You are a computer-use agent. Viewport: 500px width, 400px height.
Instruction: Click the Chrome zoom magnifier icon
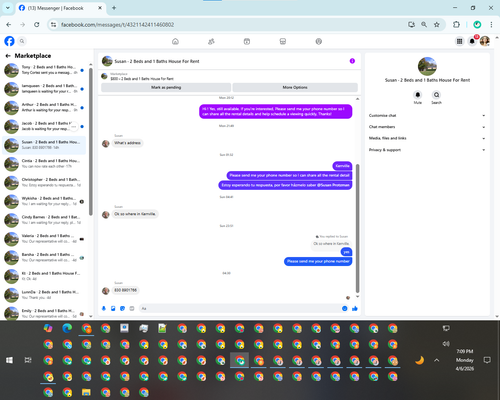424,24
